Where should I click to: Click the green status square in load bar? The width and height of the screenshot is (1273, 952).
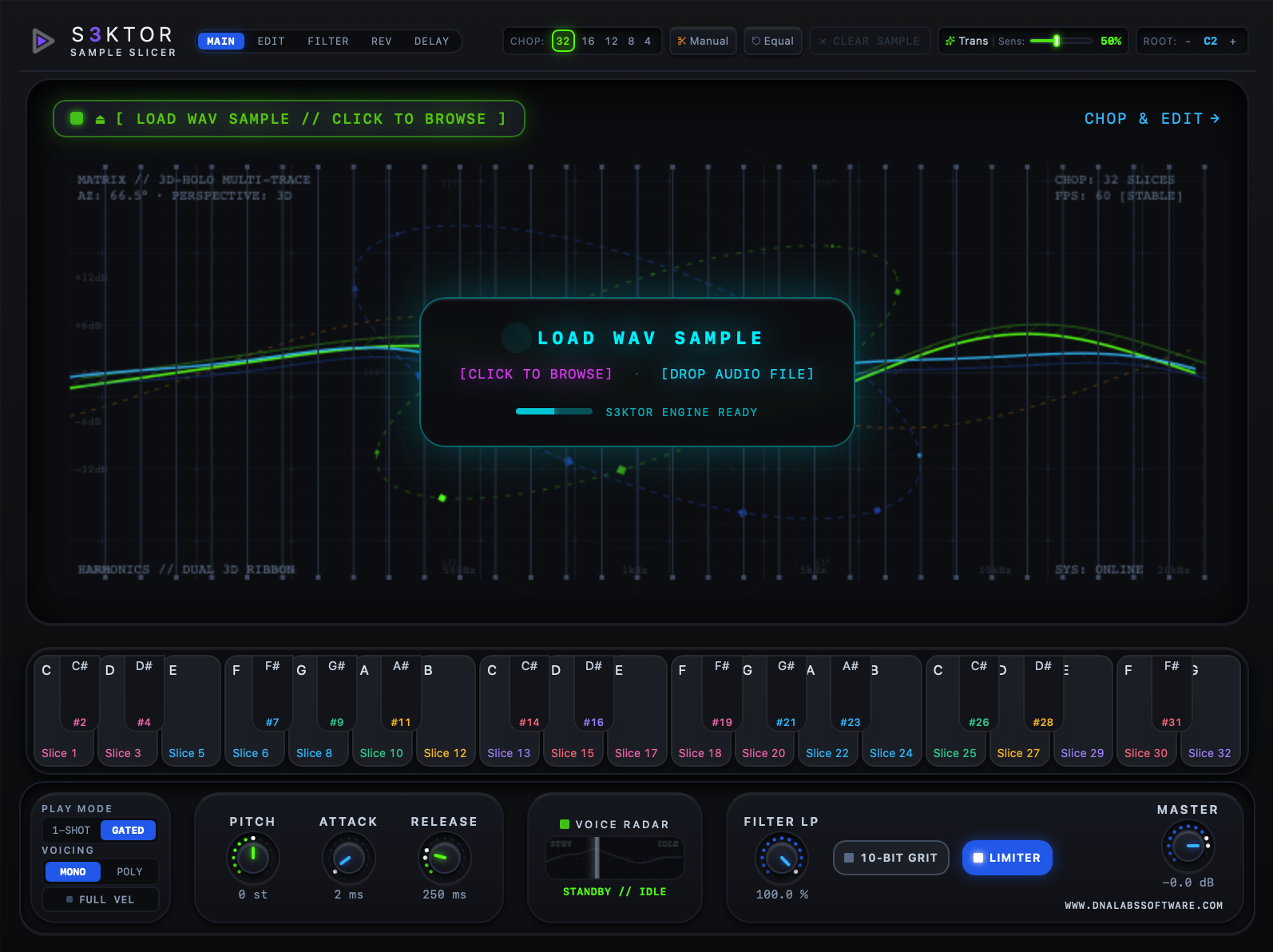[77, 118]
